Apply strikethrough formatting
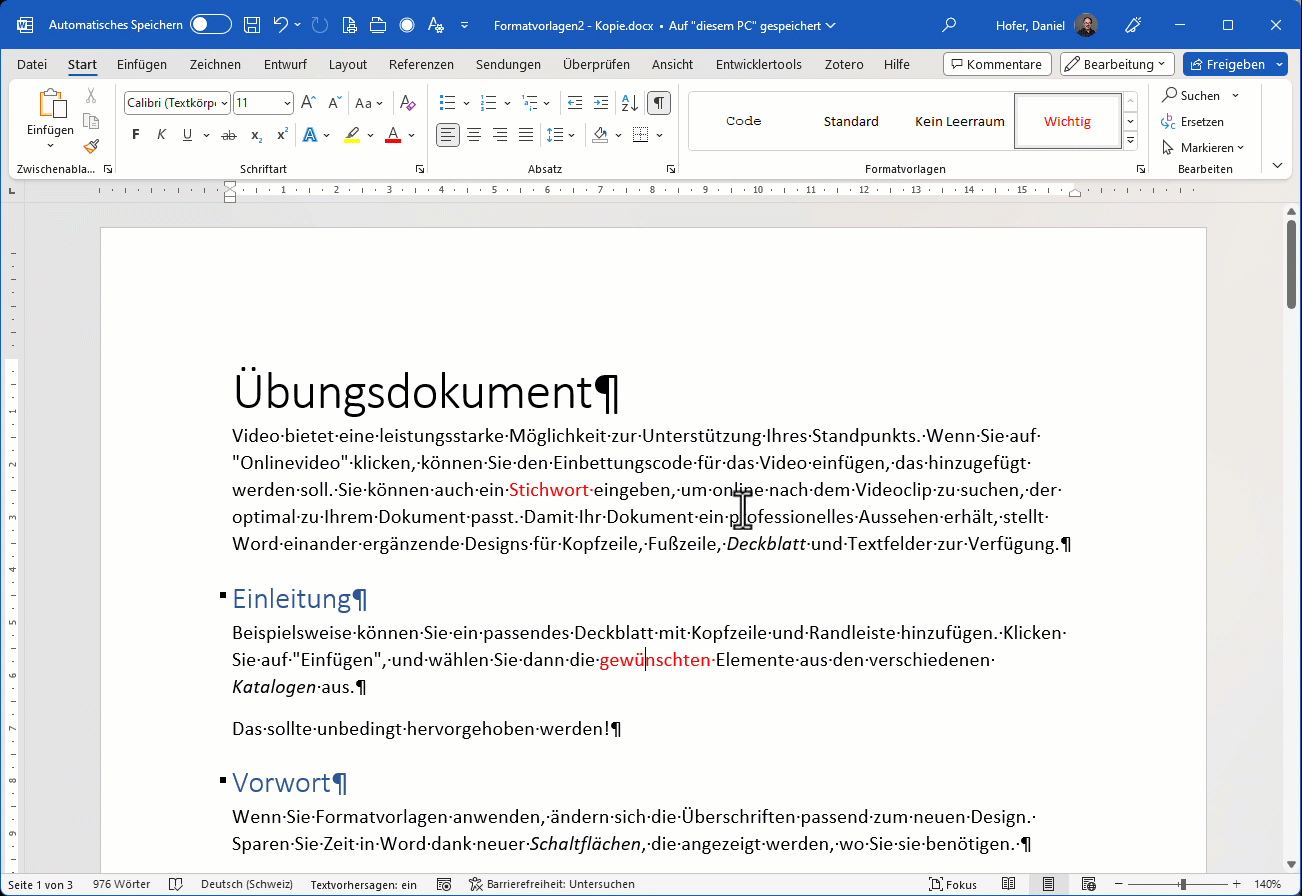The height and width of the screenshot is (896, 1302). [229, 135]
